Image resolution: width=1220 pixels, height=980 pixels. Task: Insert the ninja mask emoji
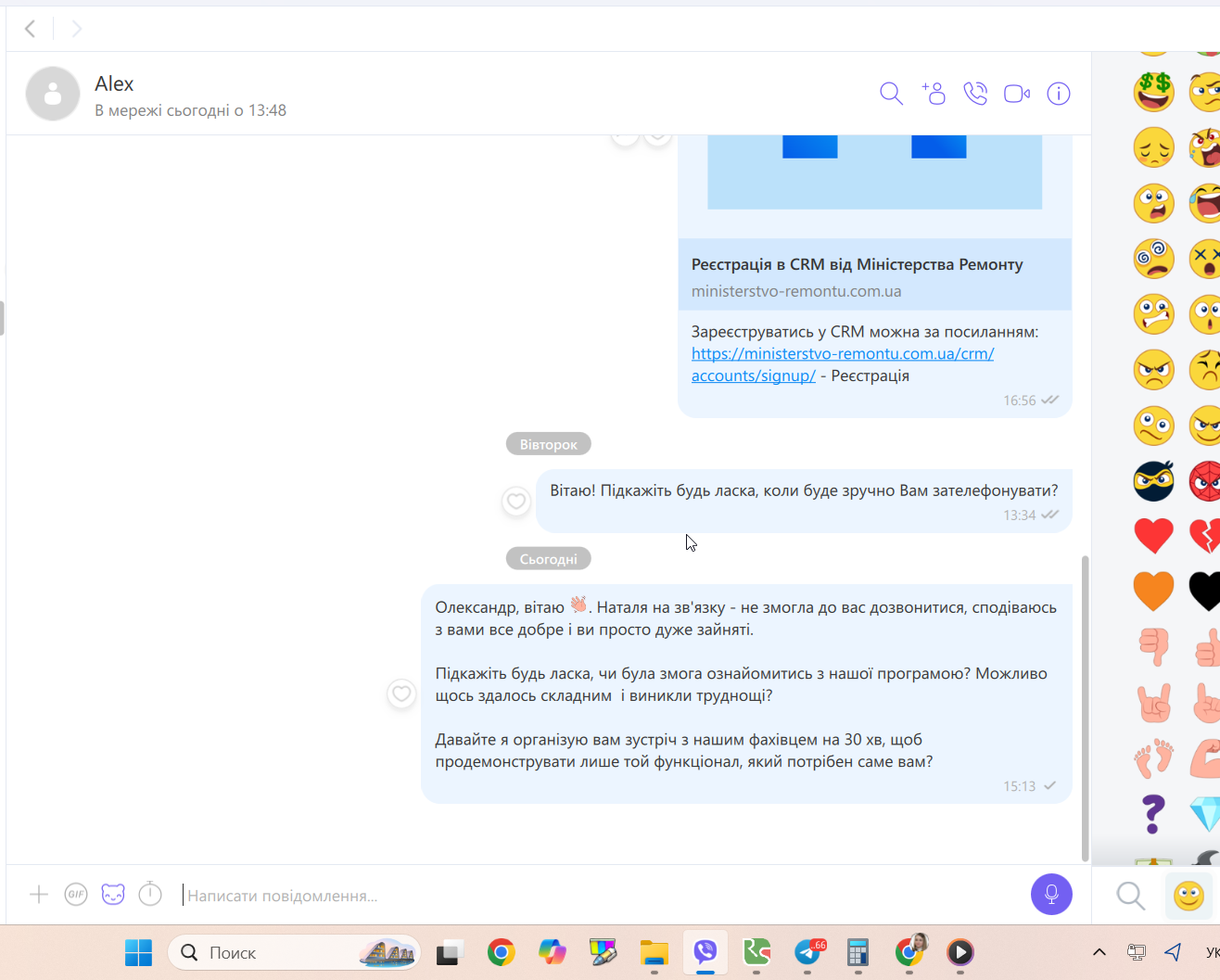pyautogui.click(x=1153, y=481)
